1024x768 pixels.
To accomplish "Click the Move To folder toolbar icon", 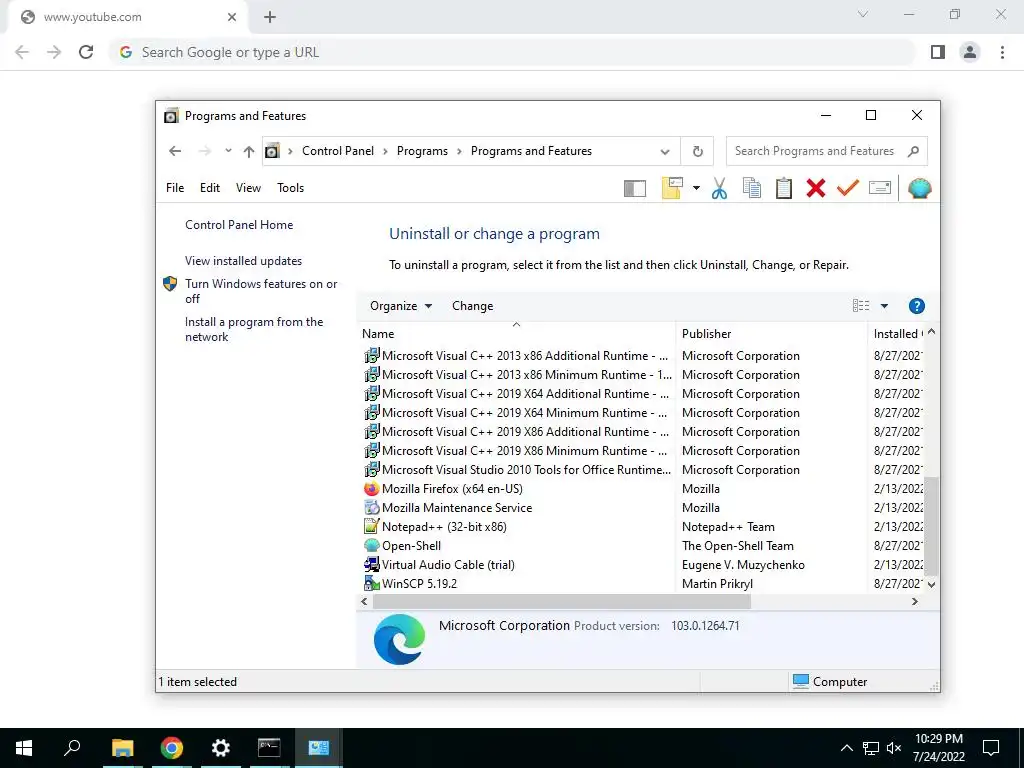I will (x=672, y=188).
